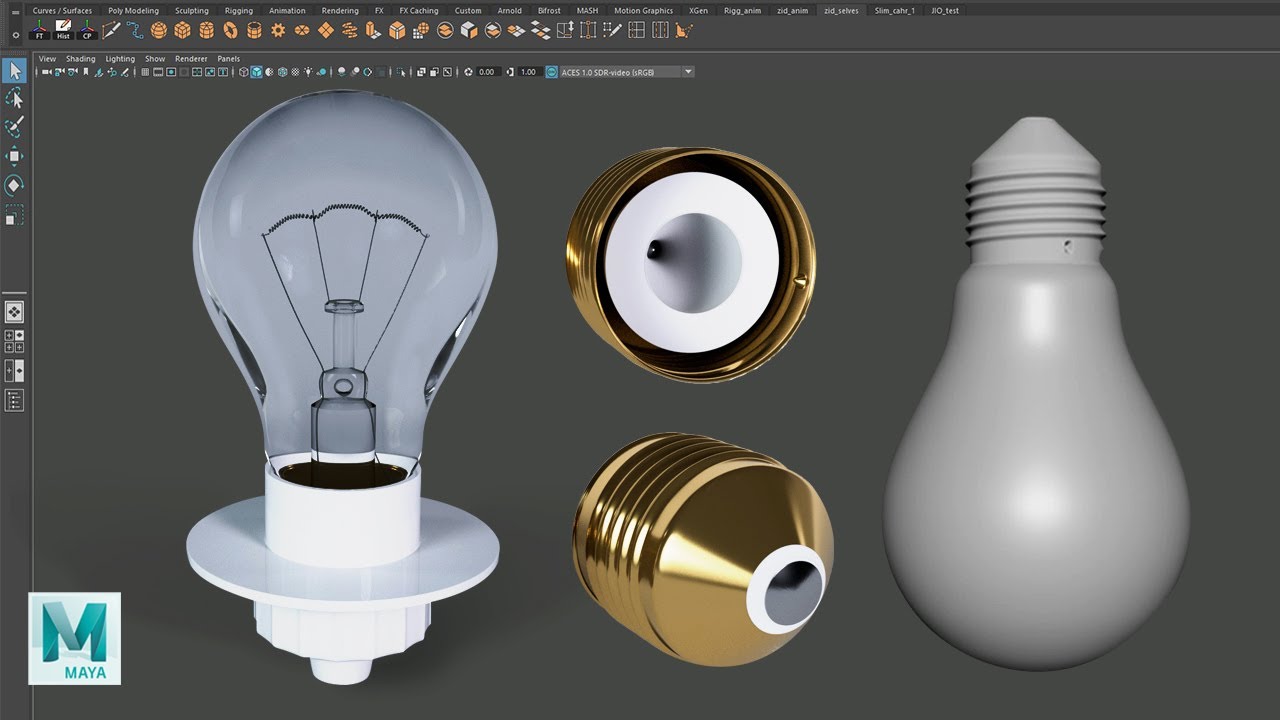Screen dimensions: 1280x720
Task: Open the Panels menu
Action: coord(228,59)
